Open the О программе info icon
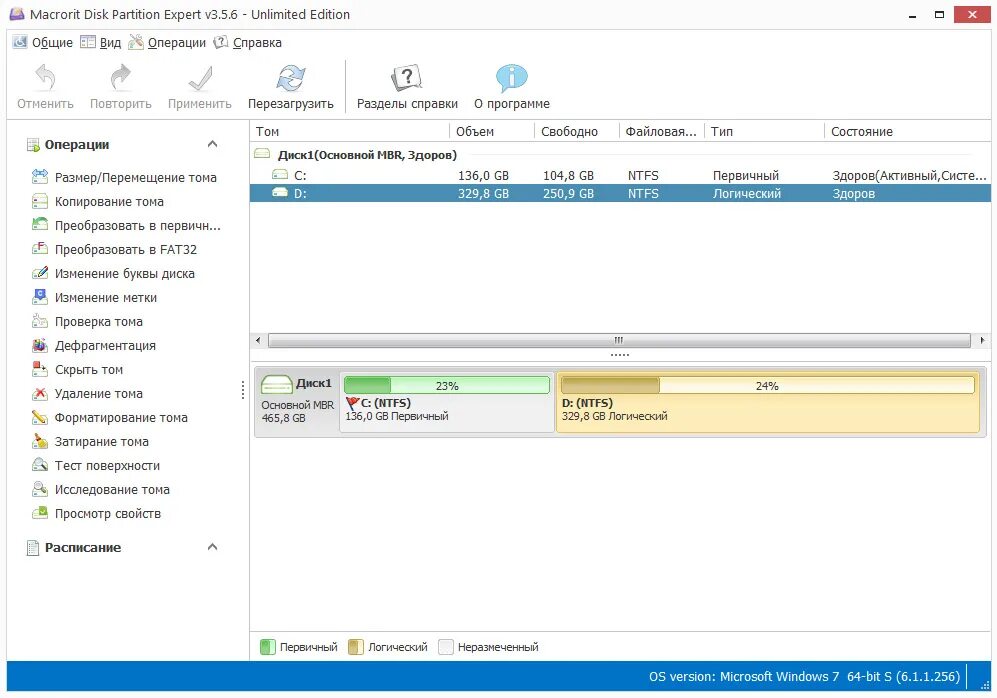 click(x=511, y=78)
